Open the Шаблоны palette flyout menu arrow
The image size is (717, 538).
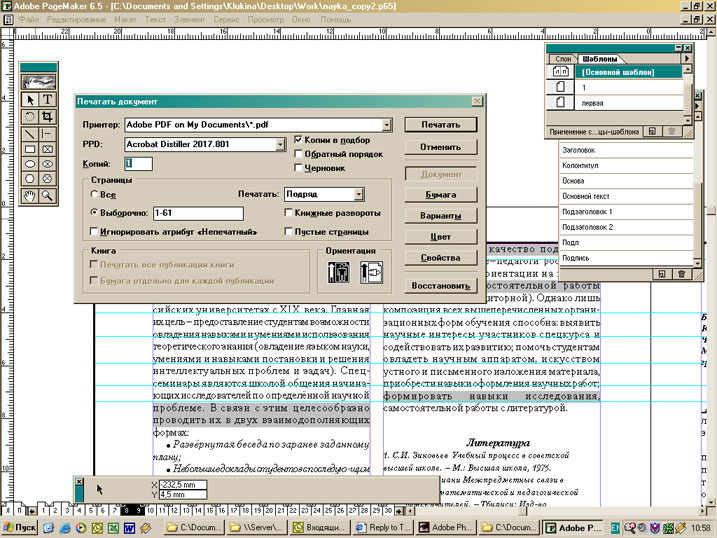686,59
